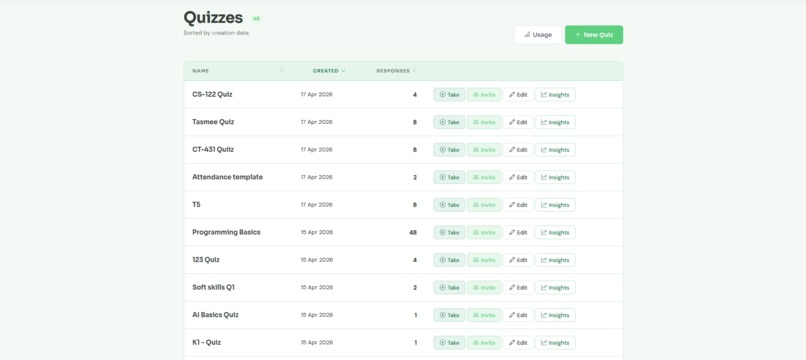
Task: Select the Attendance template name
Action: (227, 177)
